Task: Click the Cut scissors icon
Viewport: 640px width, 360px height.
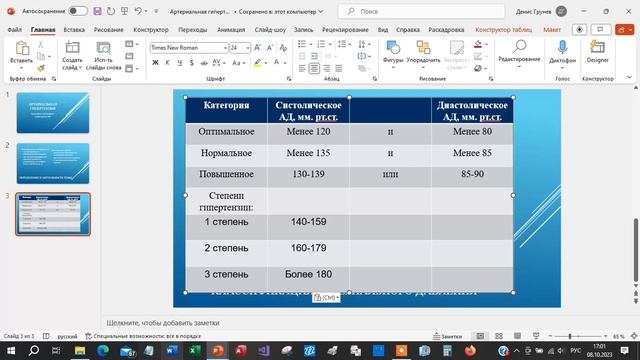Action: [x=40, y=44]
